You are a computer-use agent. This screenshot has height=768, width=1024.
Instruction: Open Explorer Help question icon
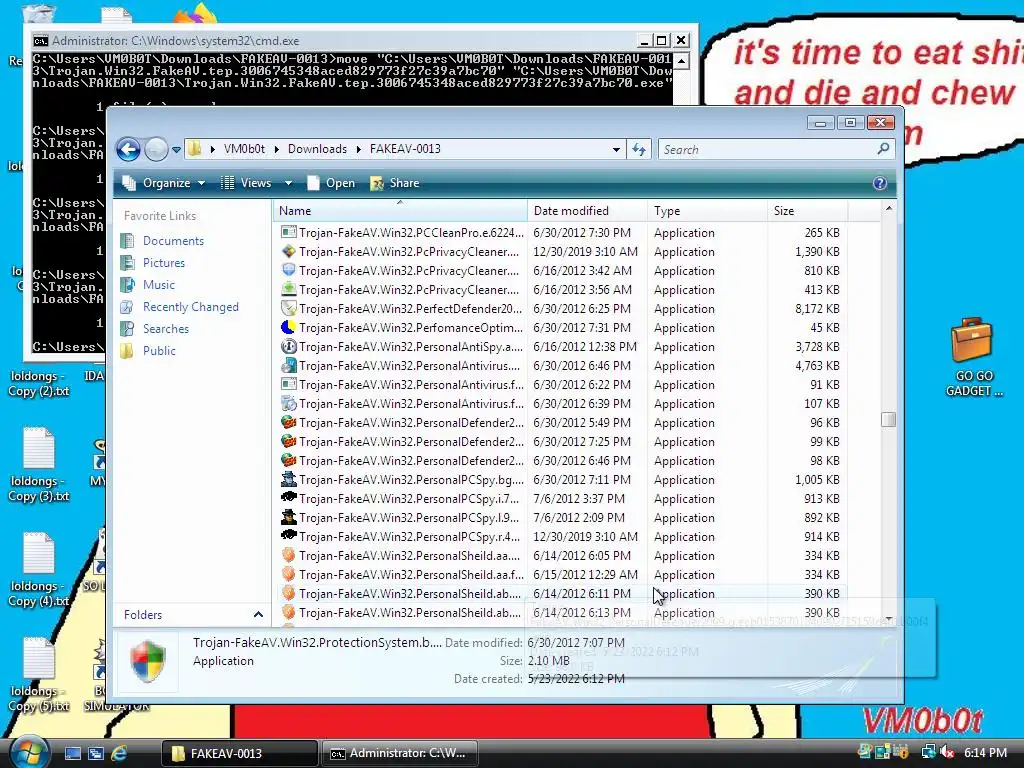tap(880, 183)
